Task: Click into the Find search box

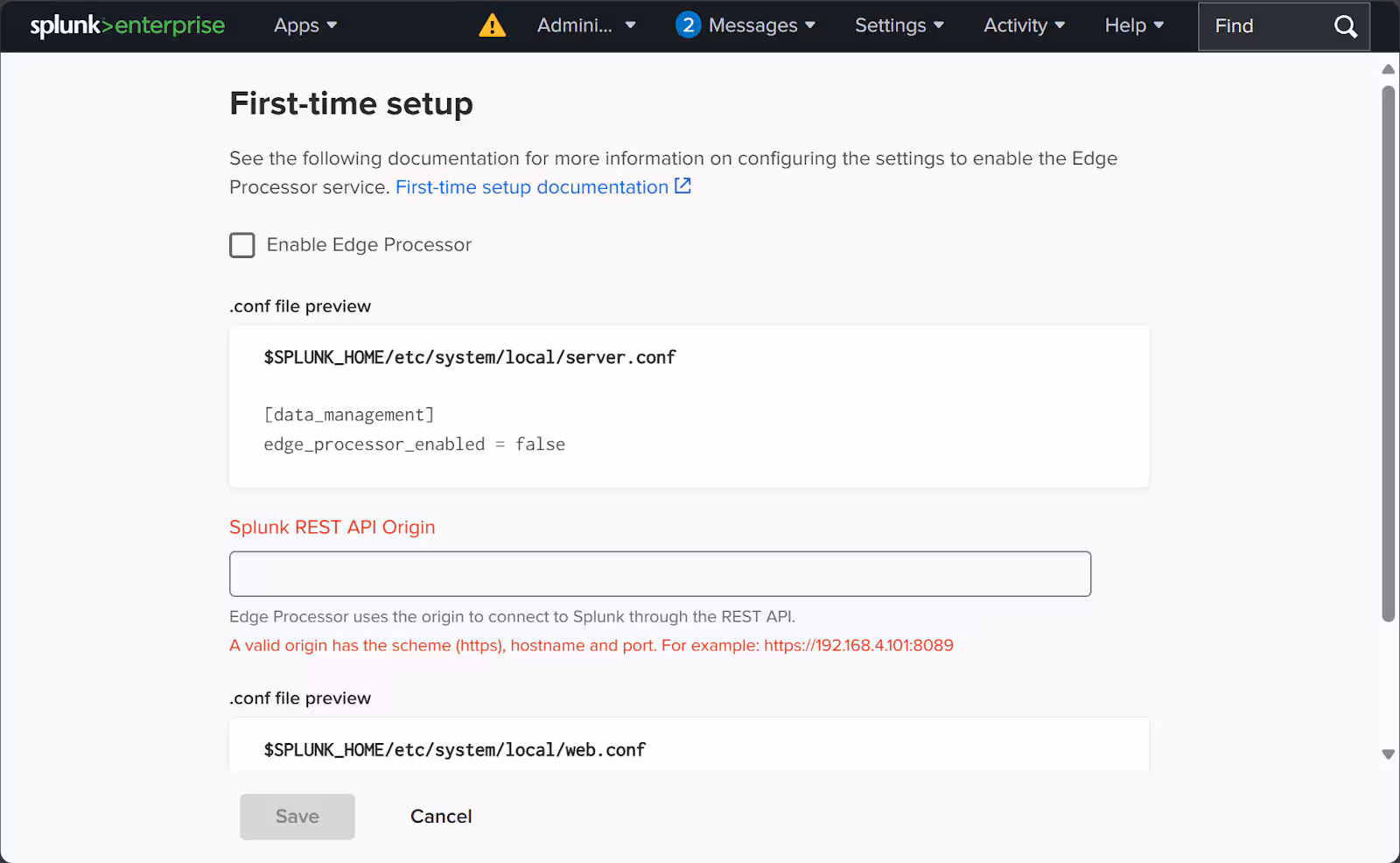Action: pyautogui.click(x=1264, y=26)
